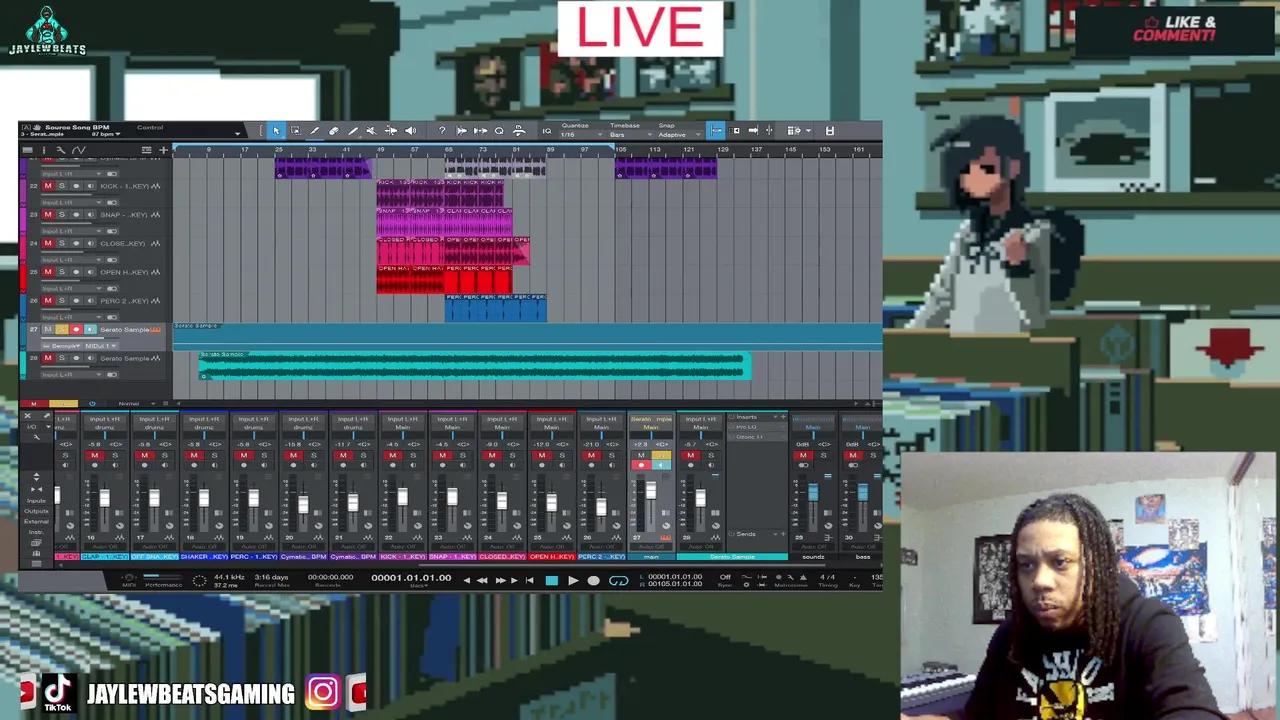Click bar 105 on the timeline ruler

coord(620,150)
